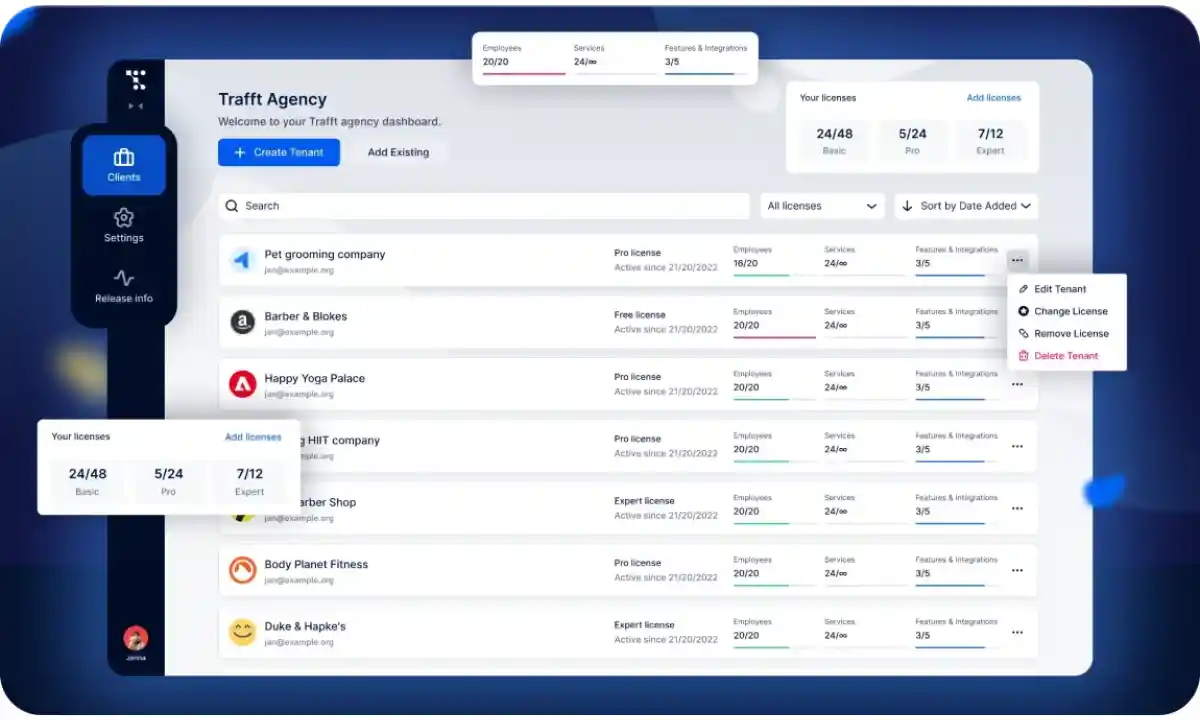The width and height of the screenshot is (1200, 720).
Task: Click the Create Tenant button
Action: [279, 152]
